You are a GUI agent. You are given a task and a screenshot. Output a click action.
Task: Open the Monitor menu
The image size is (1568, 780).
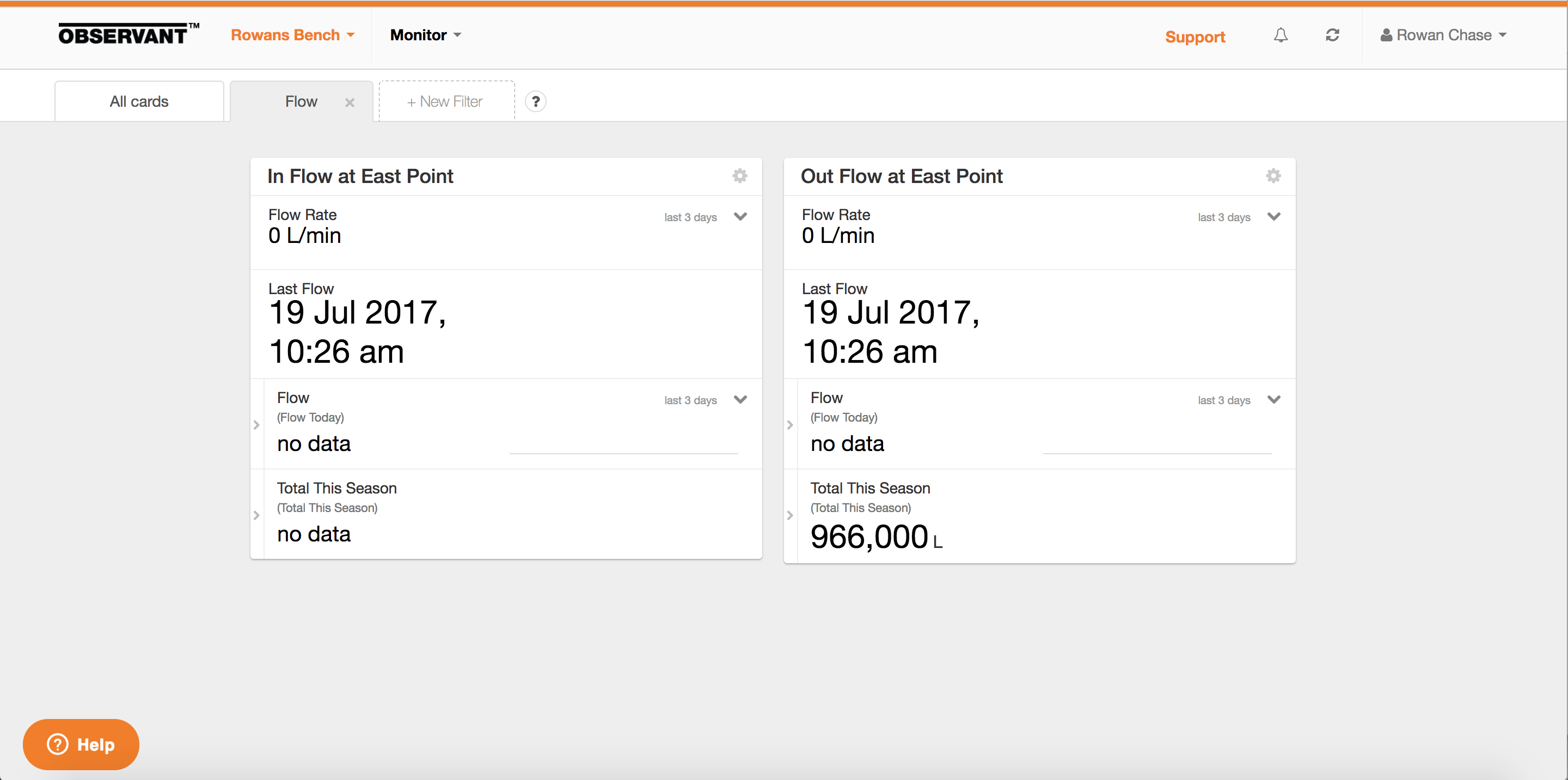click(x=425, y=35)
